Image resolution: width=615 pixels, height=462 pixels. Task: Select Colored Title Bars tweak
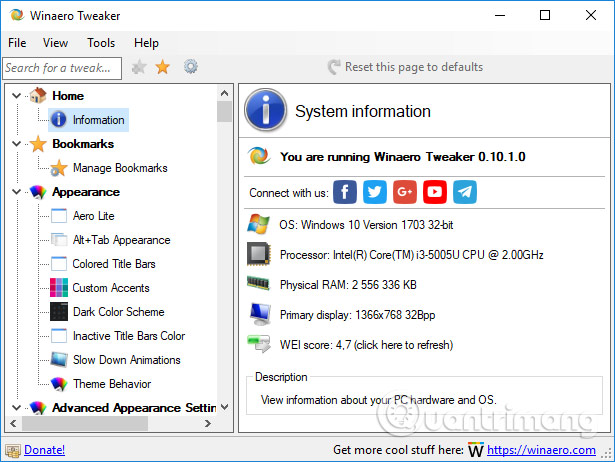tap(114, 264)
